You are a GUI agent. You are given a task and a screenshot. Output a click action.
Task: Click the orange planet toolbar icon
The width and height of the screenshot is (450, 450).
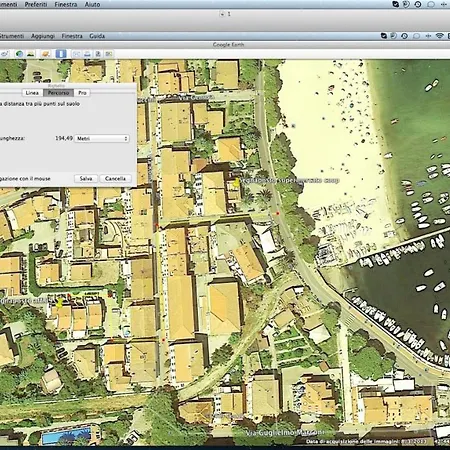46,54
